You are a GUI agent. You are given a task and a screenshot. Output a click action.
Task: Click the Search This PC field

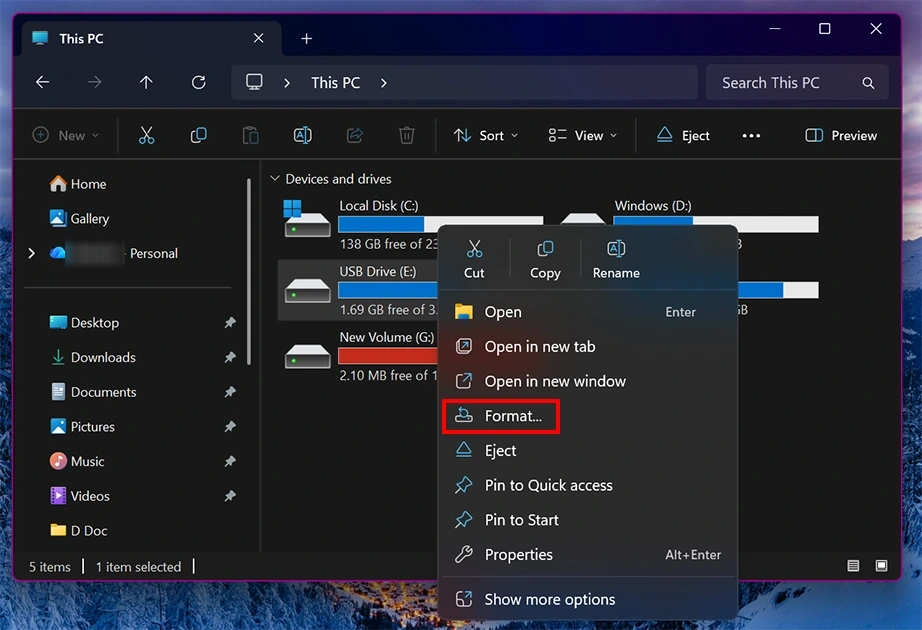pyautogui.click(x=797, y=83)
